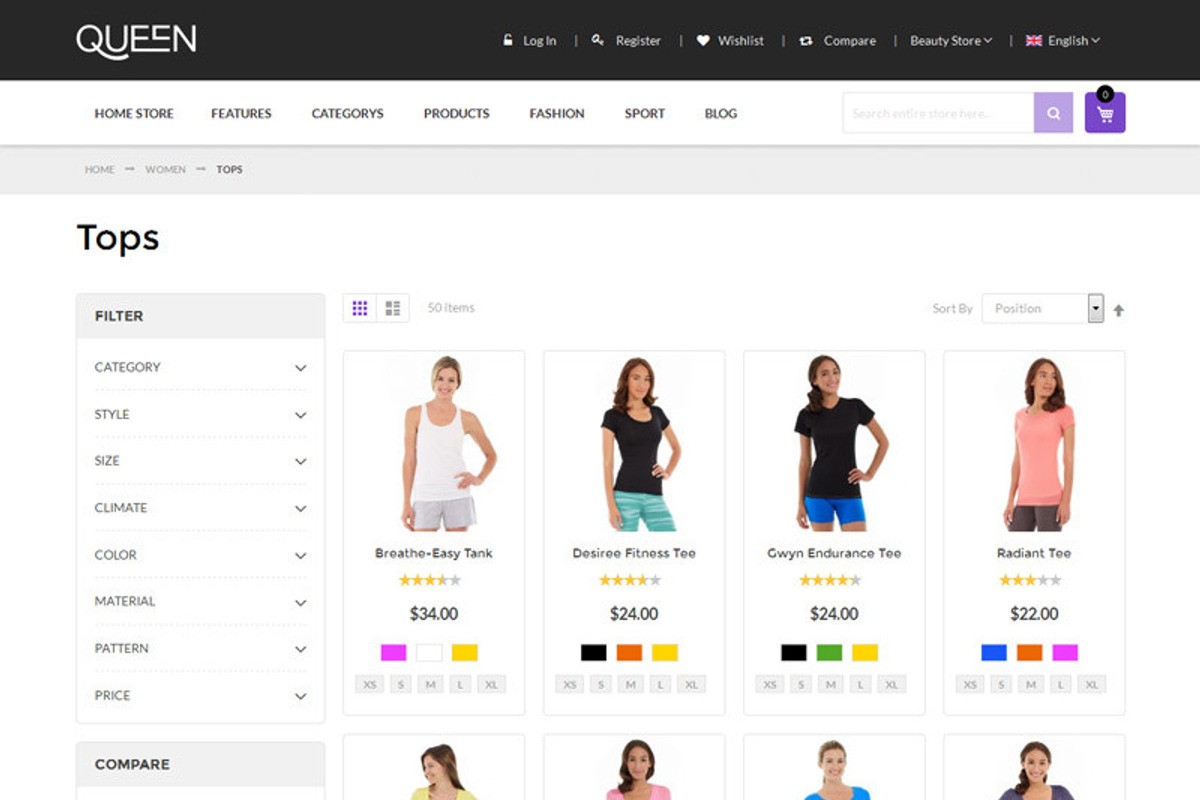
Task: Click the Log In link
Action: (539, 41)
